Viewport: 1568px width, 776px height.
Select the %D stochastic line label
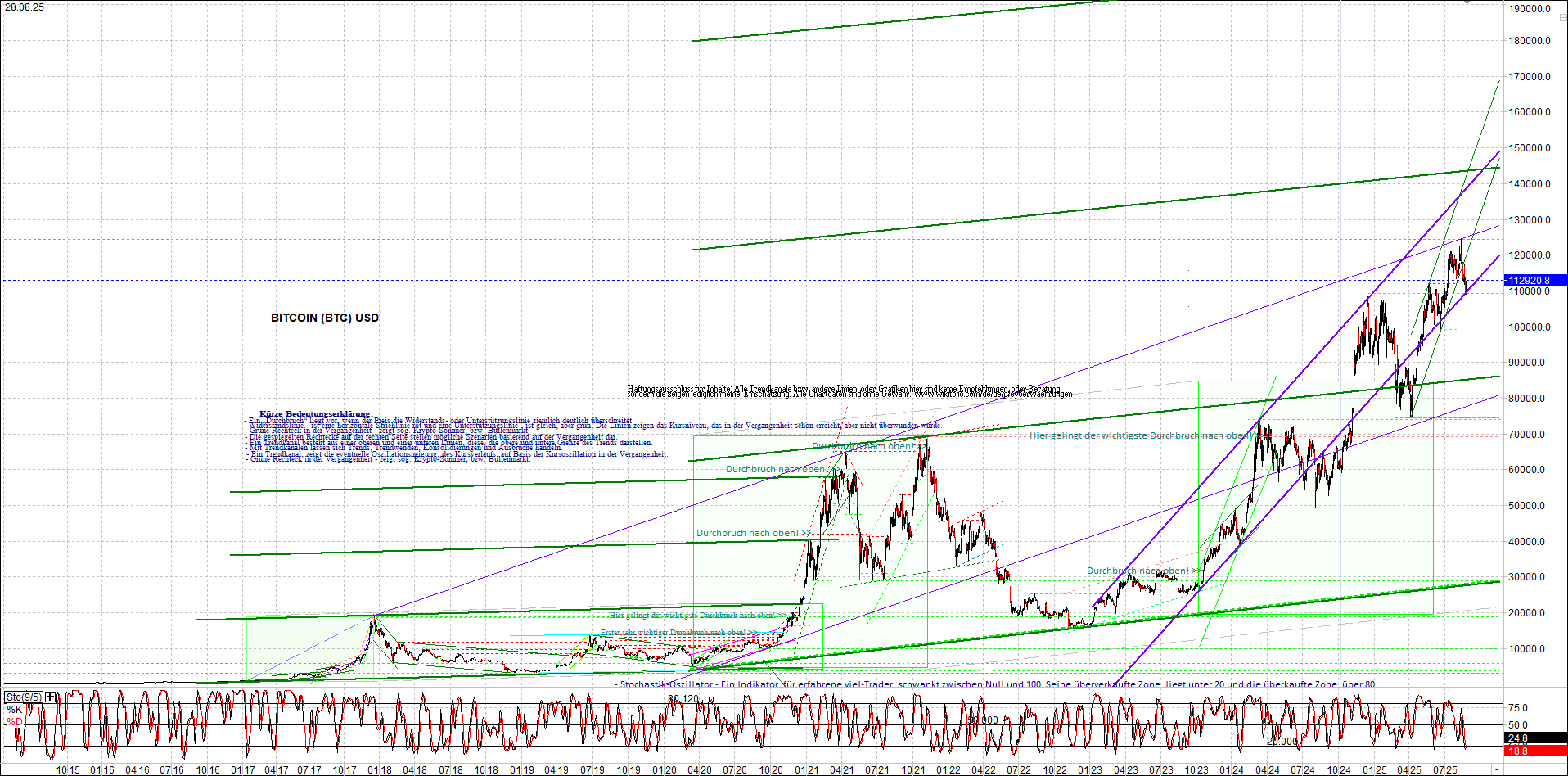(12, 720)
